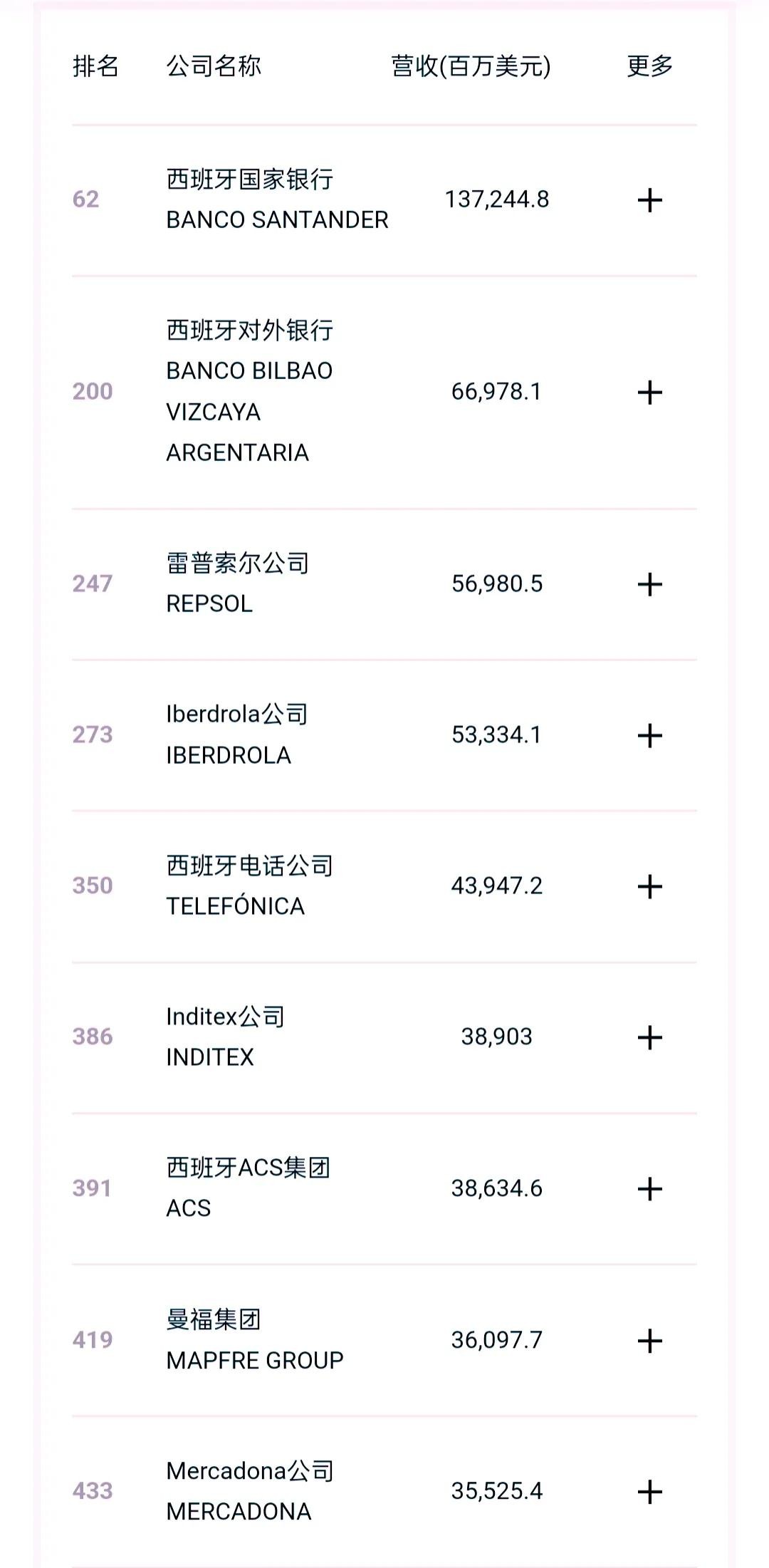Click the 公司名称 column header
Screen dimensions: 769x1568
[214, 66]
